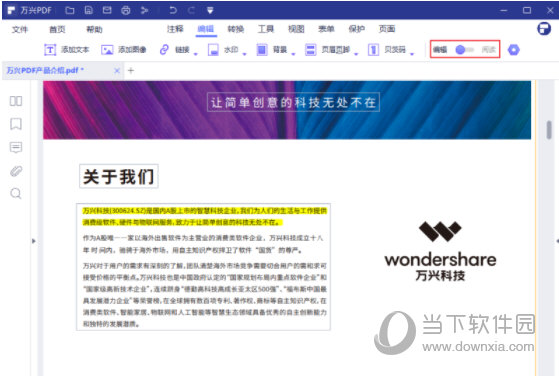Open the attachments paperclip panel
Image resolution: width=559 pixels, height=376 pixels.
click(x=16, y=171)
